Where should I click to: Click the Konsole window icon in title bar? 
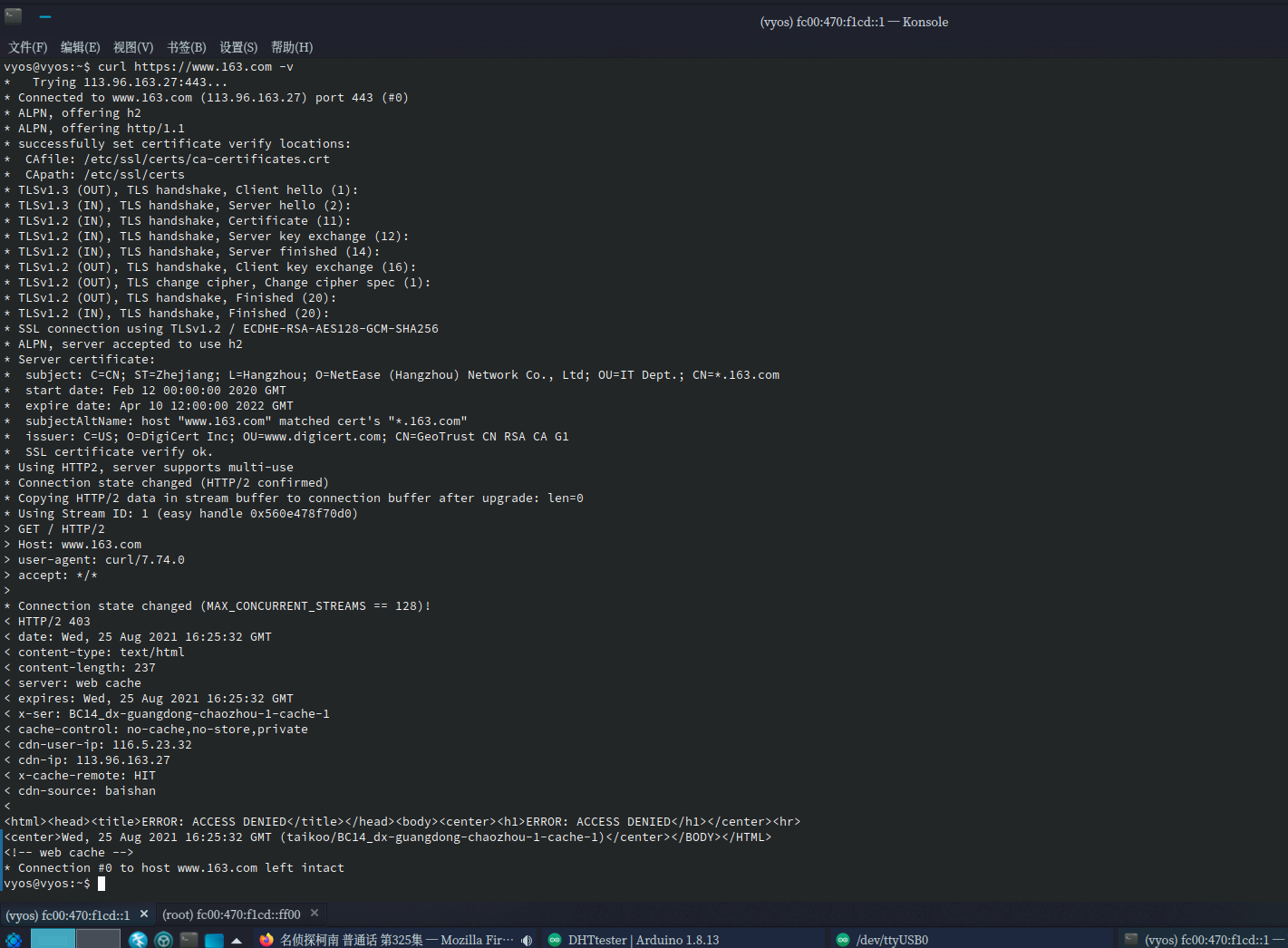point(13,15)
